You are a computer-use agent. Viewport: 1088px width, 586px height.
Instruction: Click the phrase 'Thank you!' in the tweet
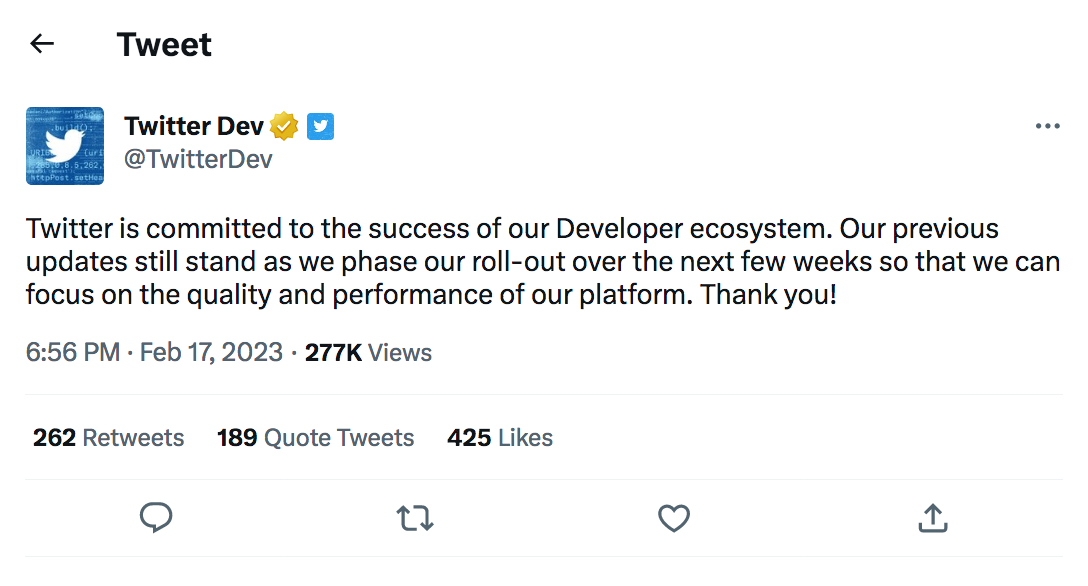click(768, 295)
